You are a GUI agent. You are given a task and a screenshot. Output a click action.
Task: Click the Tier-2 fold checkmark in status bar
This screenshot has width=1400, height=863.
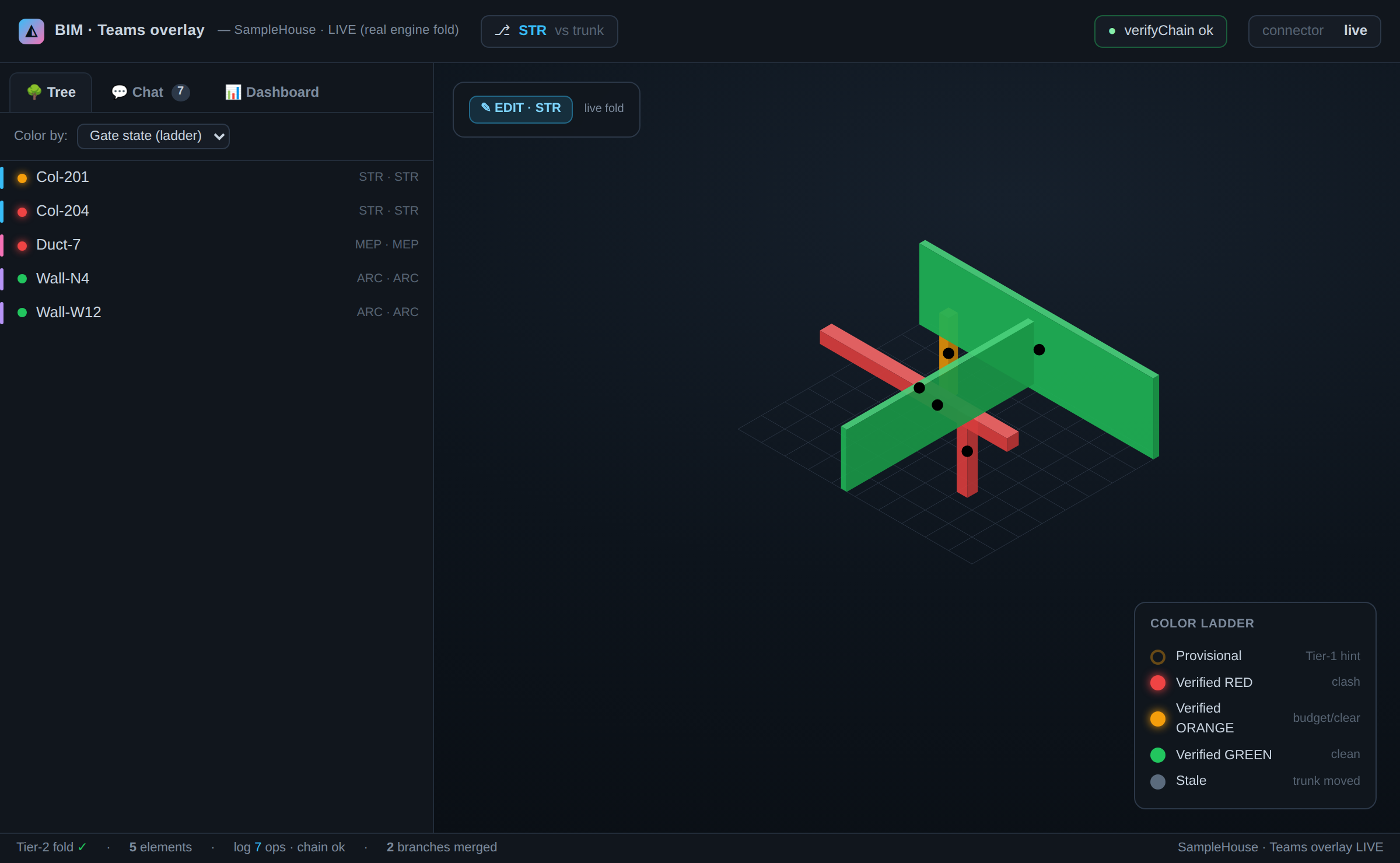tap(82, 847)
